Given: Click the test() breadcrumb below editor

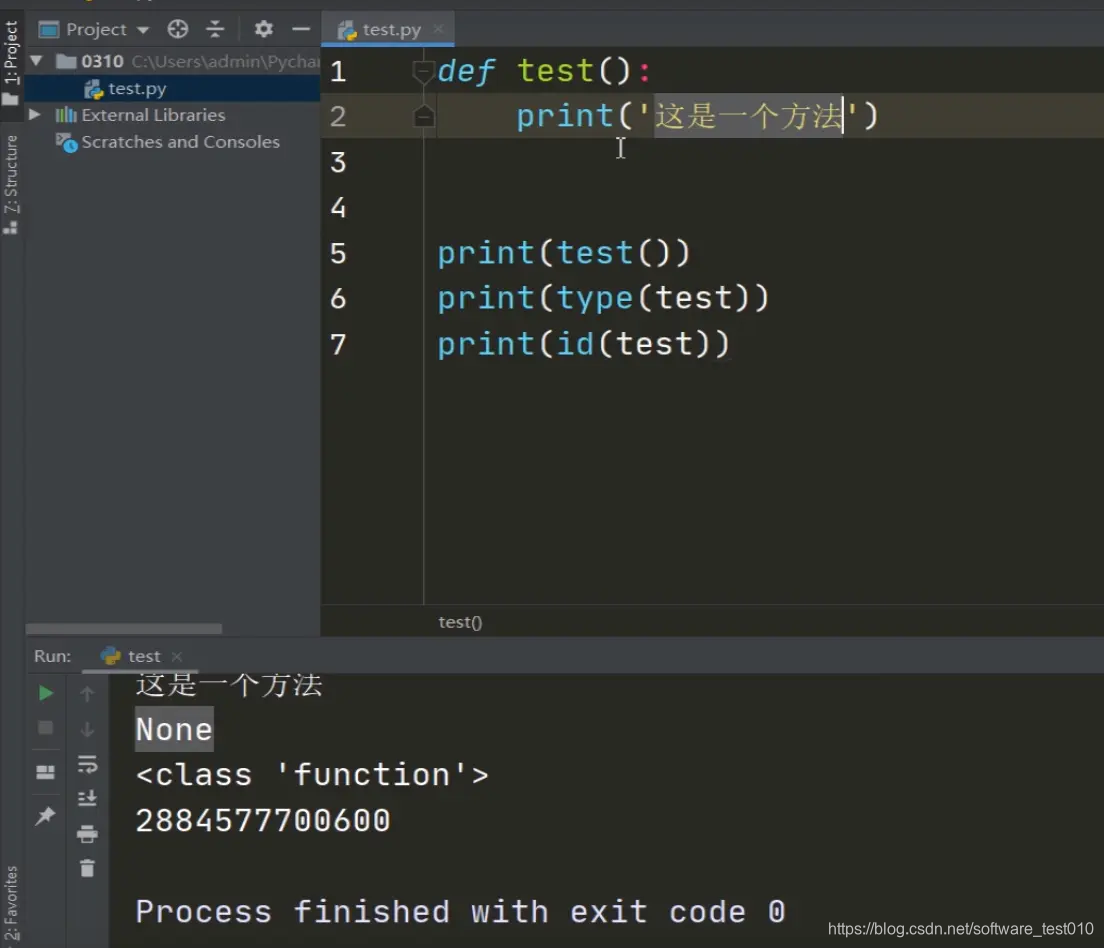Looking at the screenshot, I should tap(460, 623).
